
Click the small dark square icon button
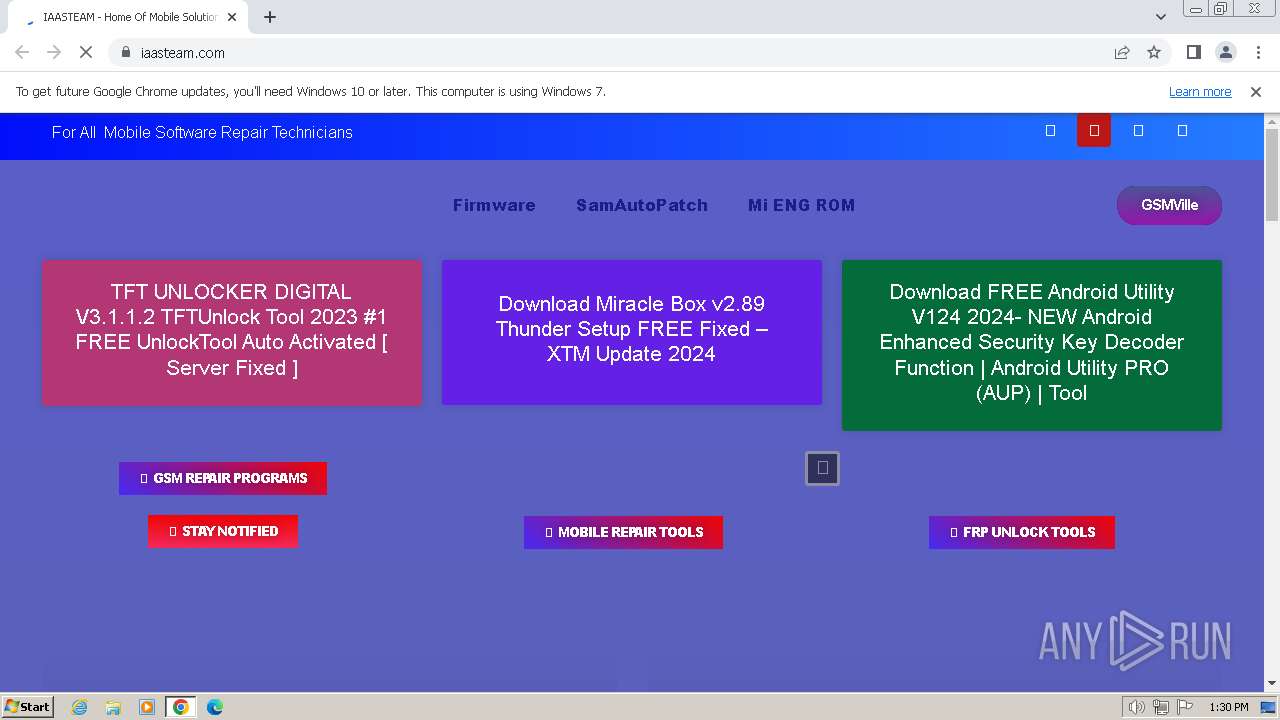pyautogui.click(x=822, y=467)
